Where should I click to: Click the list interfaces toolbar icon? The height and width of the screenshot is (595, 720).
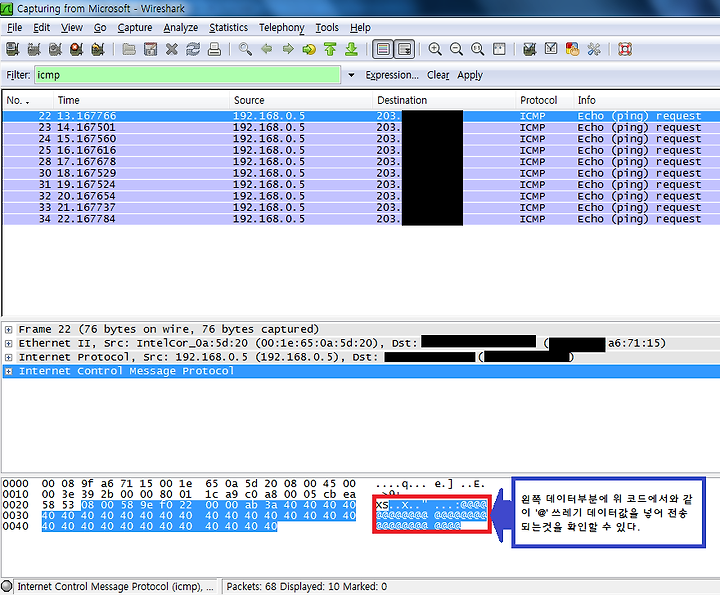[12, 49]
